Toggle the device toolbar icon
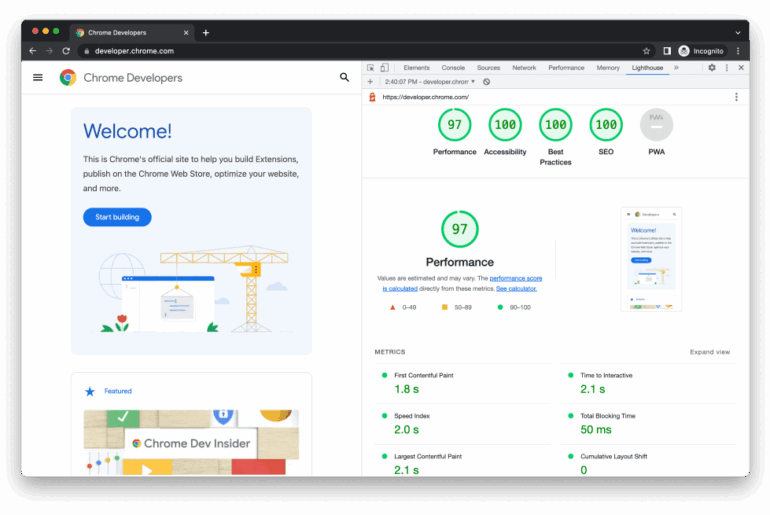 coord(385,68)
